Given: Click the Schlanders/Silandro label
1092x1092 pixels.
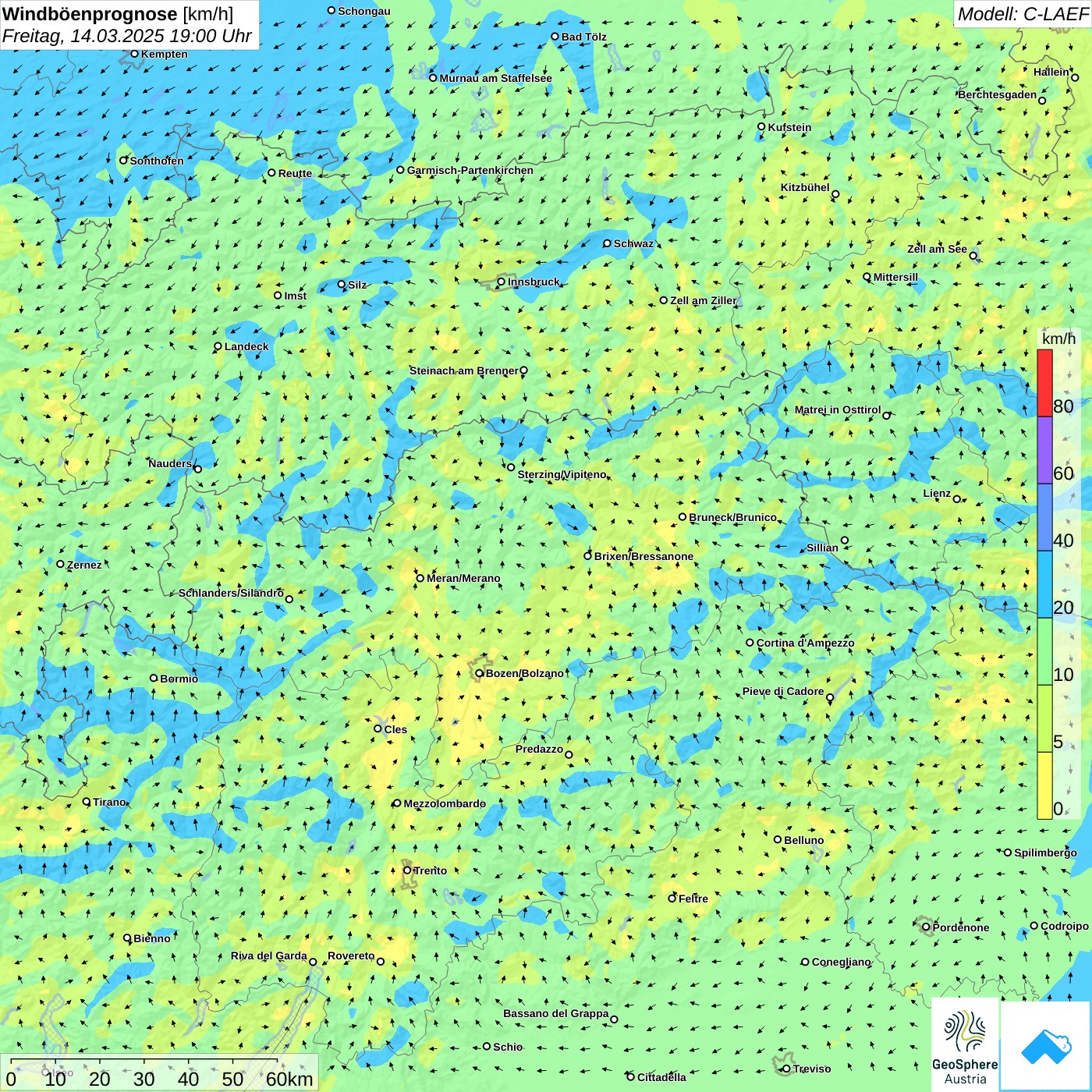Looking at the screenshot, I should (x=231, y=593).
